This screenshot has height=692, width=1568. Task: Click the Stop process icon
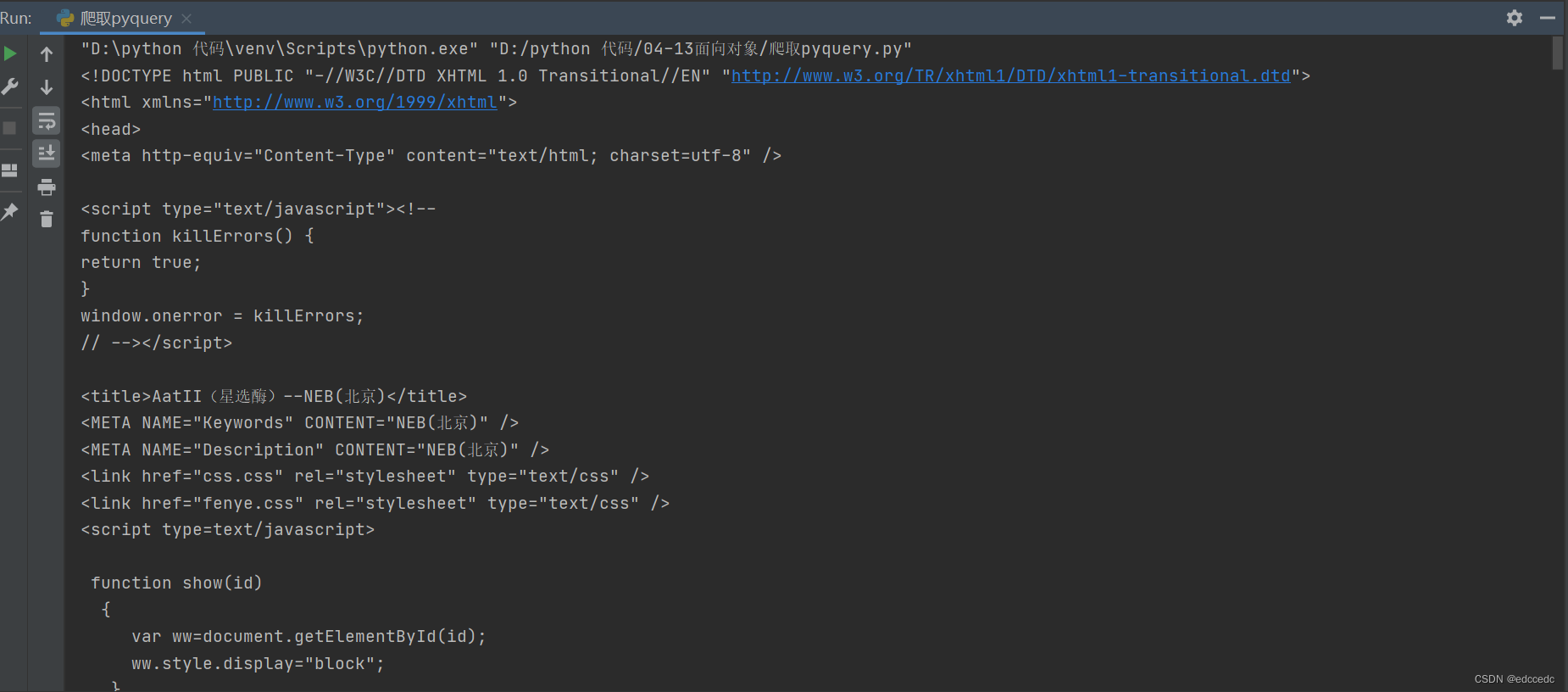pyautogui.click(x=10, y=127)
